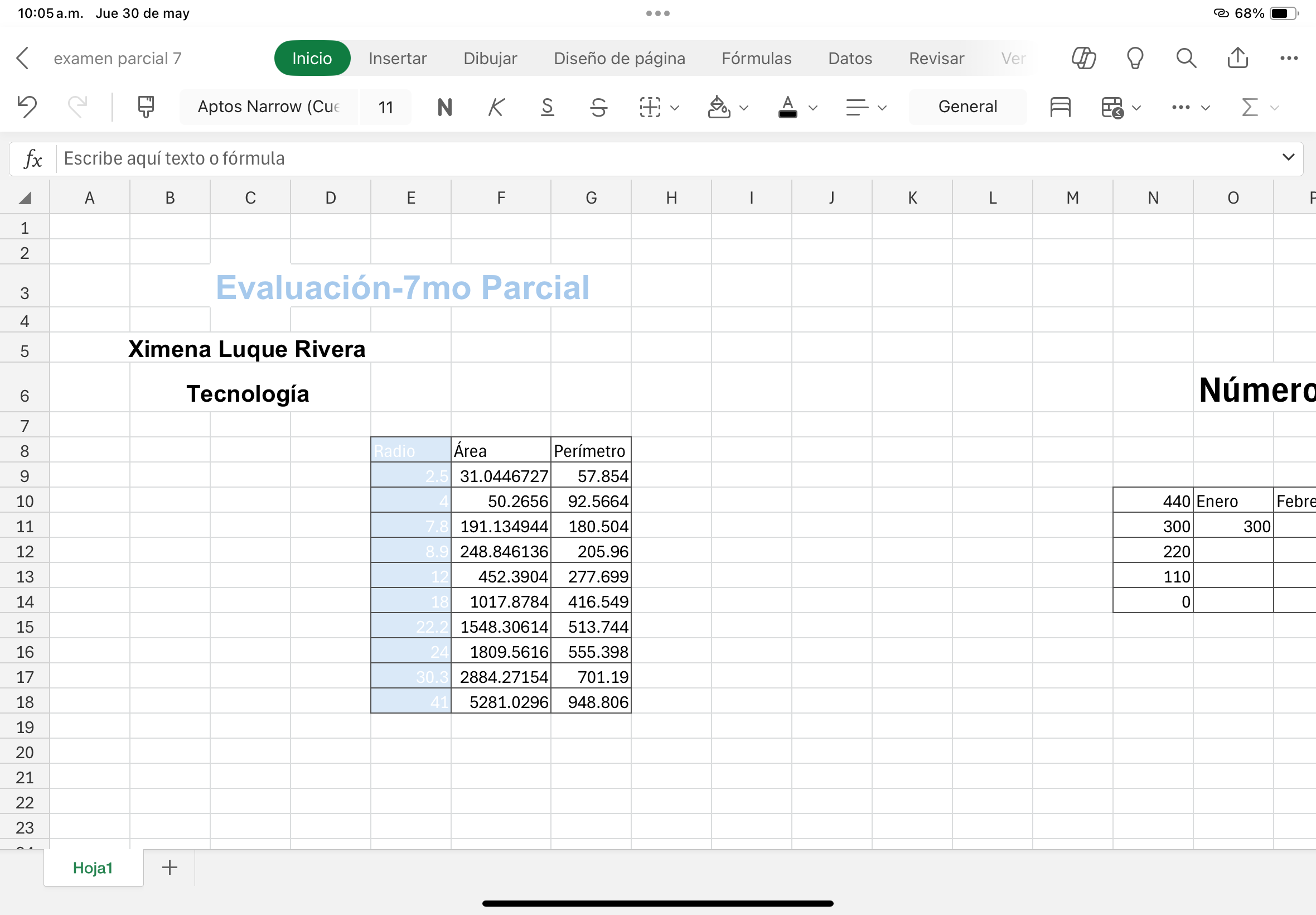Toggle italic formatting K button
Screen dimensions: 1316x915
[x=496, y=107]
